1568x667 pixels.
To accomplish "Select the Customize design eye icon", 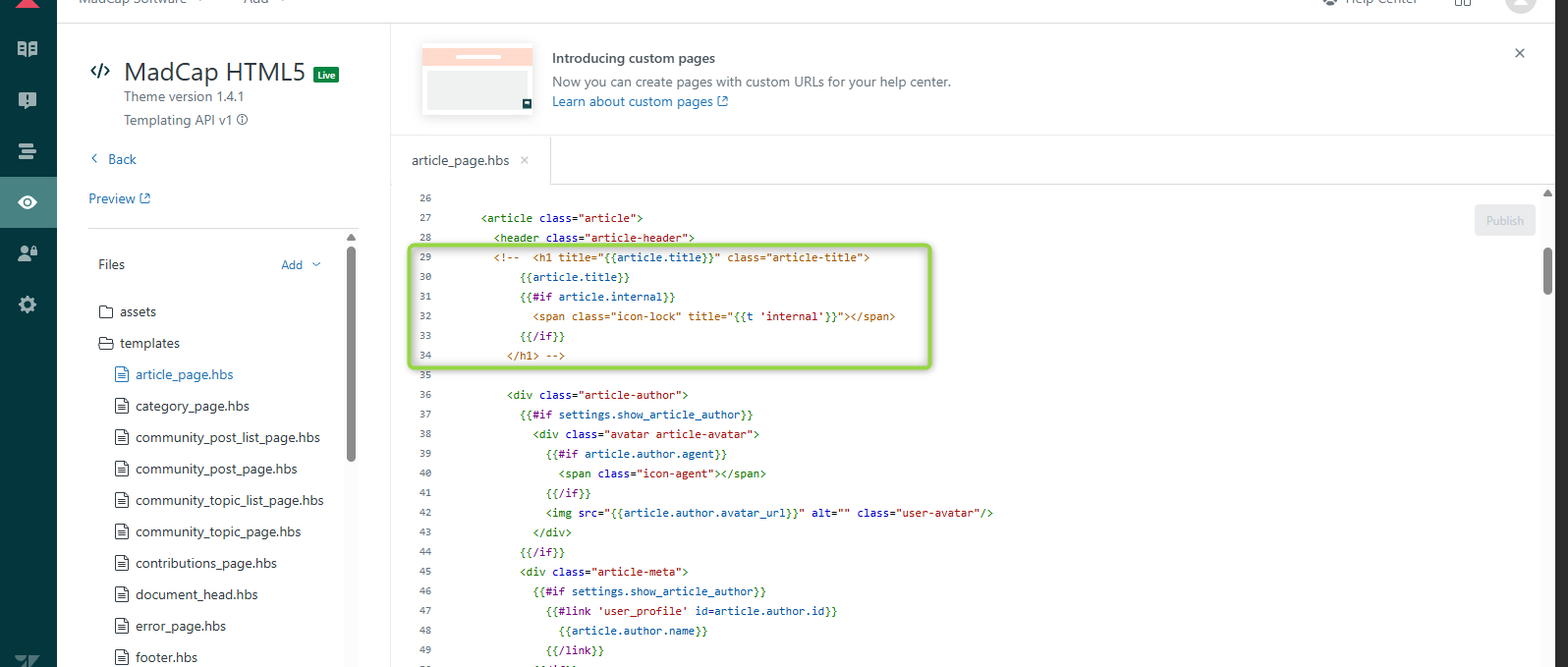I will tap(28, 202).
